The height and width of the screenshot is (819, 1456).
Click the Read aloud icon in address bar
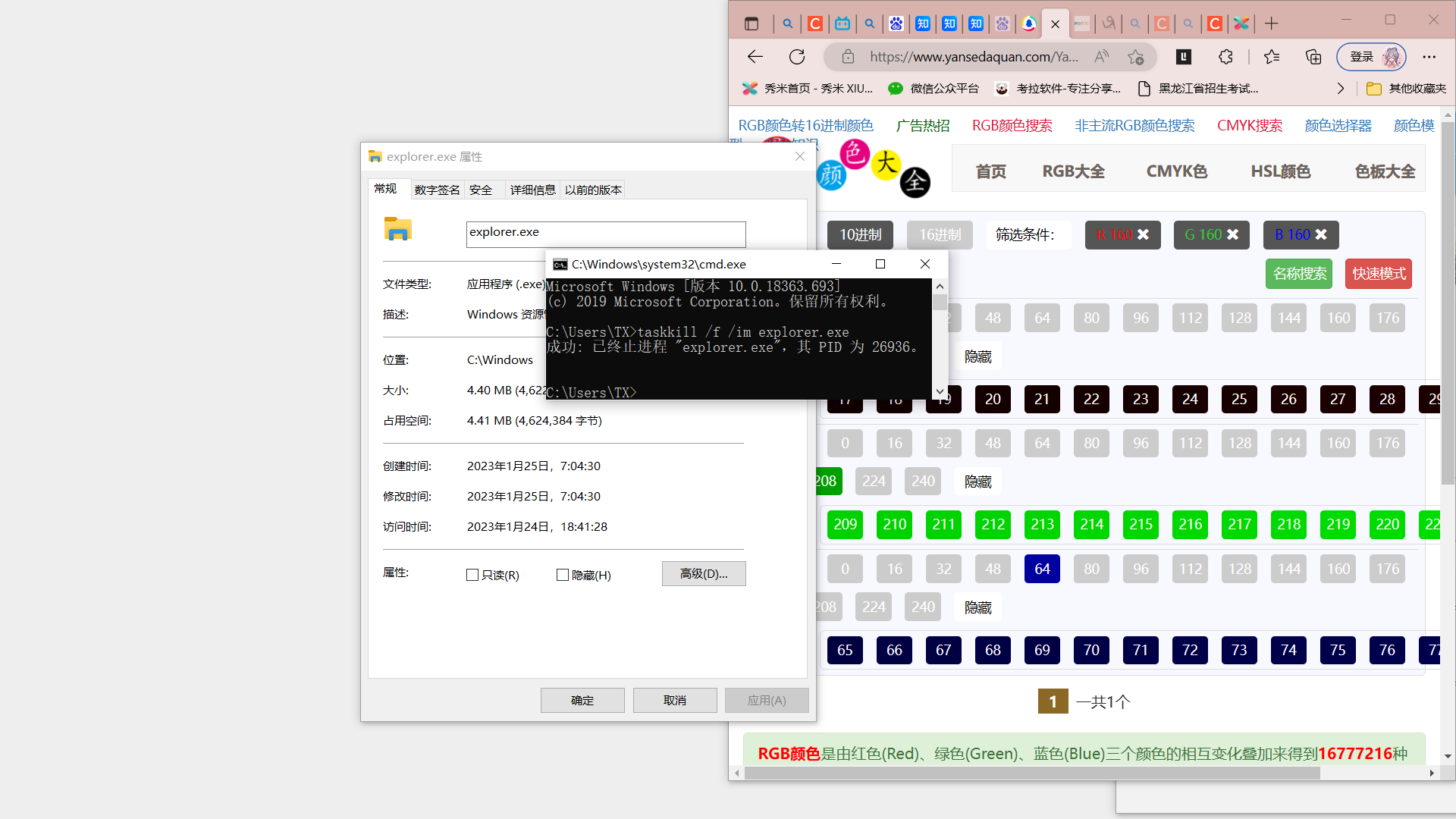pyautogui.click(x=1101, y=57)
